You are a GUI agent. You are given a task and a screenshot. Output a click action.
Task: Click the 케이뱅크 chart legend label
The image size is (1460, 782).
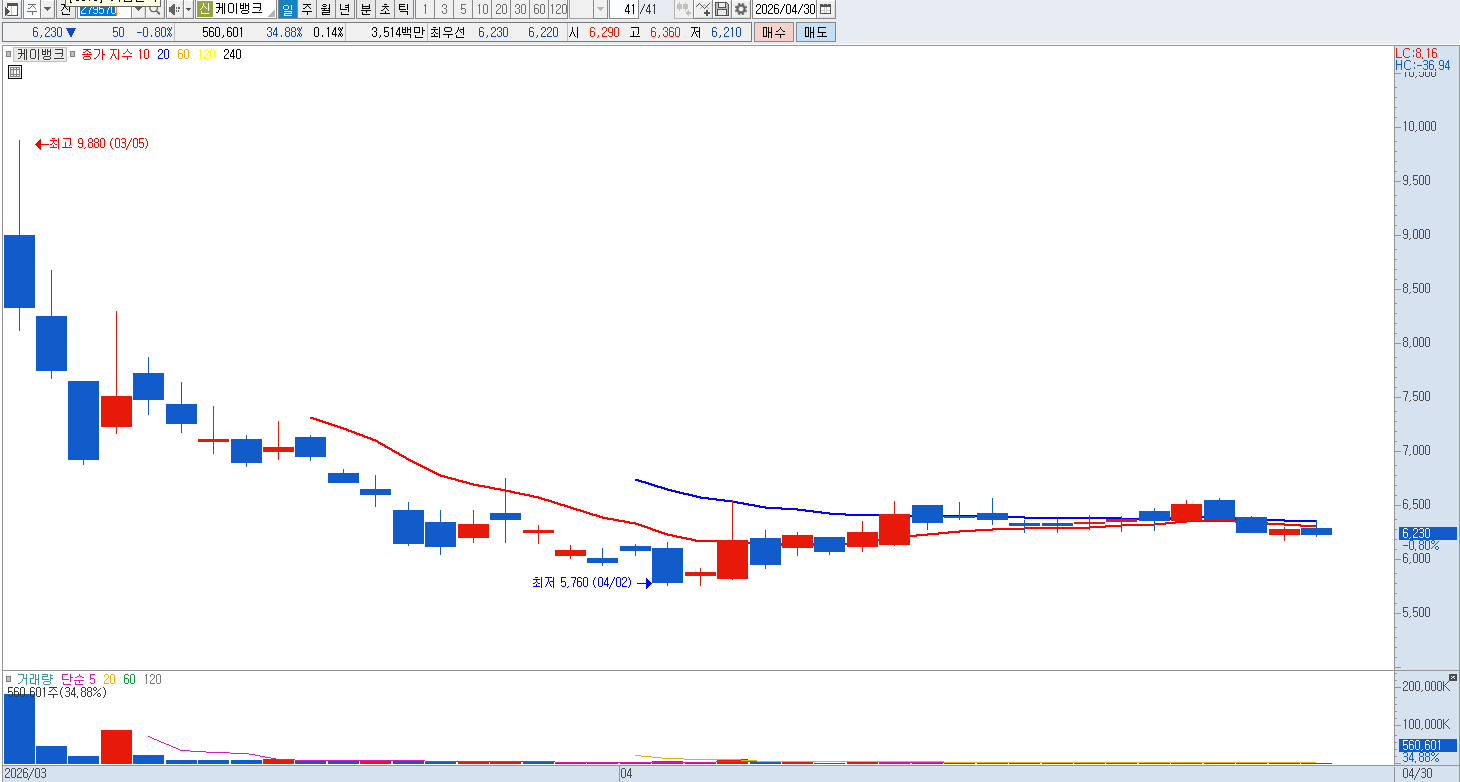[x=41, y=54]
